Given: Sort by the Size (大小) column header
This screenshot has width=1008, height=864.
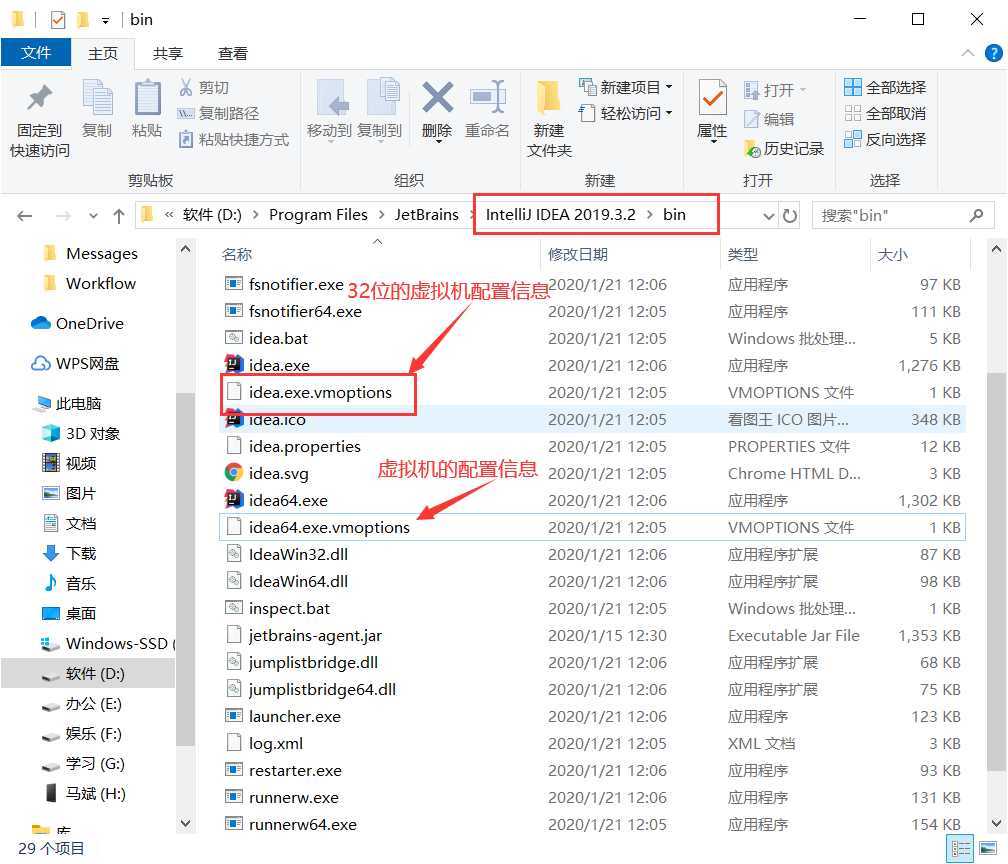Looking at the screenshot, I should (892, 255).
